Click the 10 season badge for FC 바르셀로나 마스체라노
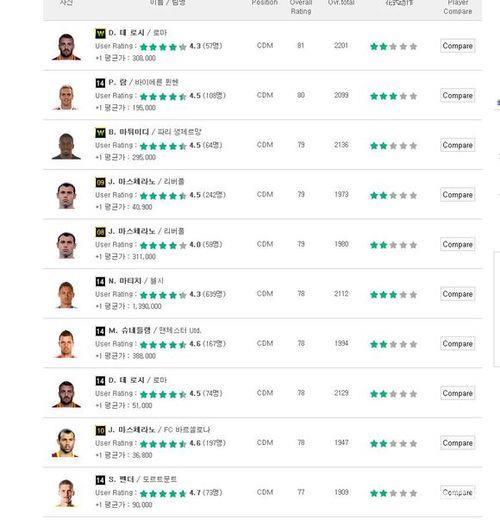 100,430
